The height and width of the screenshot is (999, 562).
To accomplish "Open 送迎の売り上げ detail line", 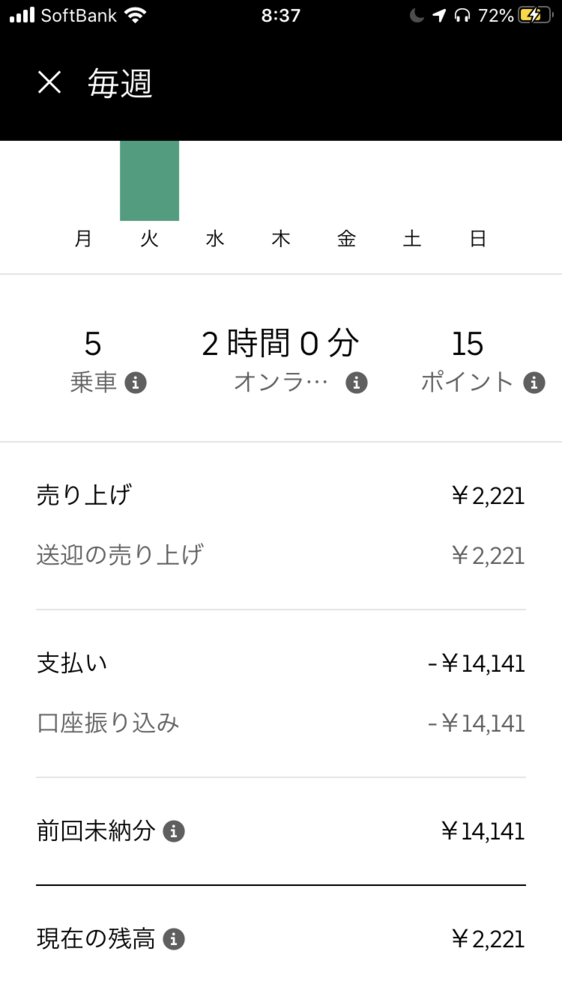I will click(281, 556).
